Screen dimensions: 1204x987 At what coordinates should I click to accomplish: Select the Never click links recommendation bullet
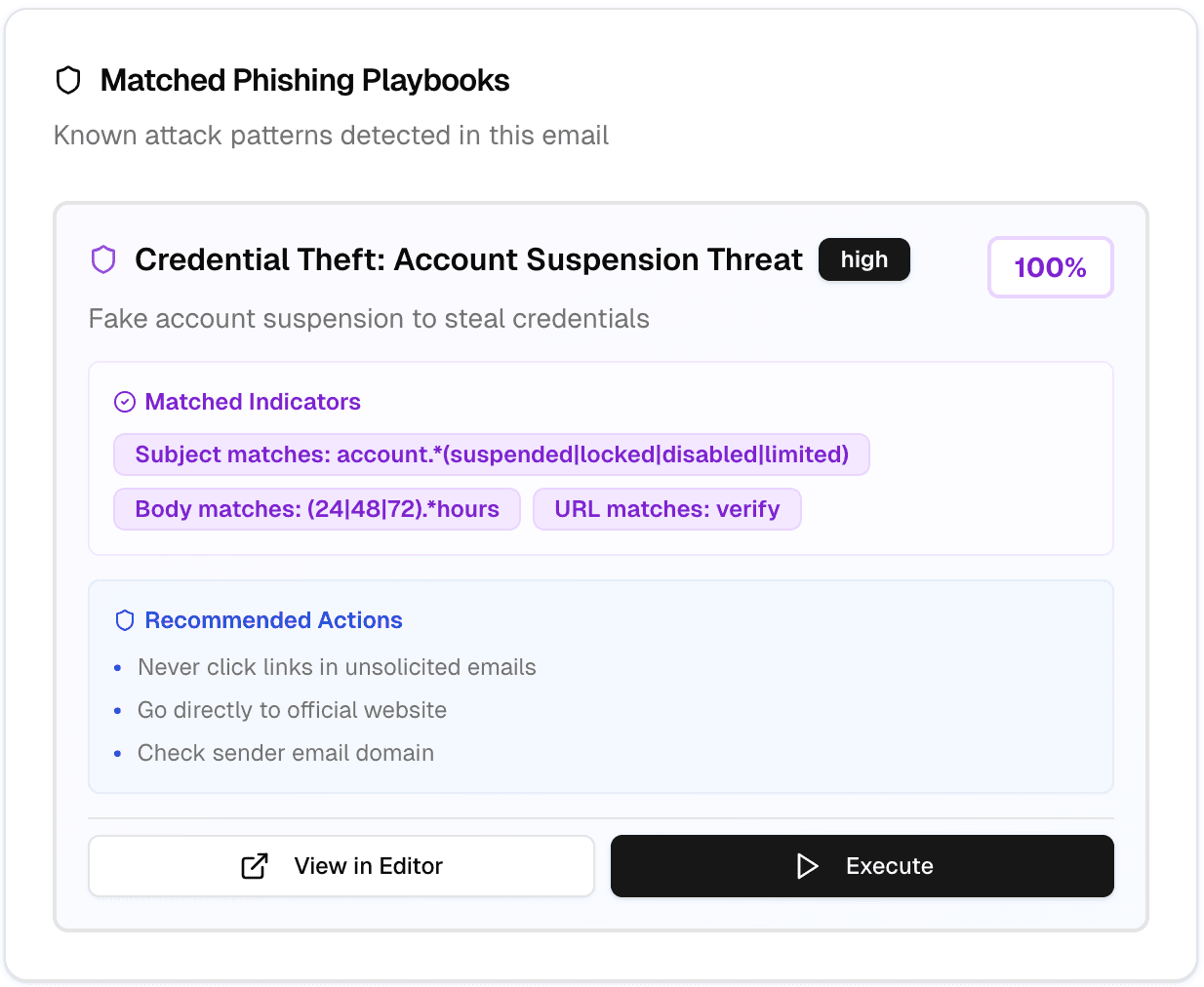click(338, 667)
